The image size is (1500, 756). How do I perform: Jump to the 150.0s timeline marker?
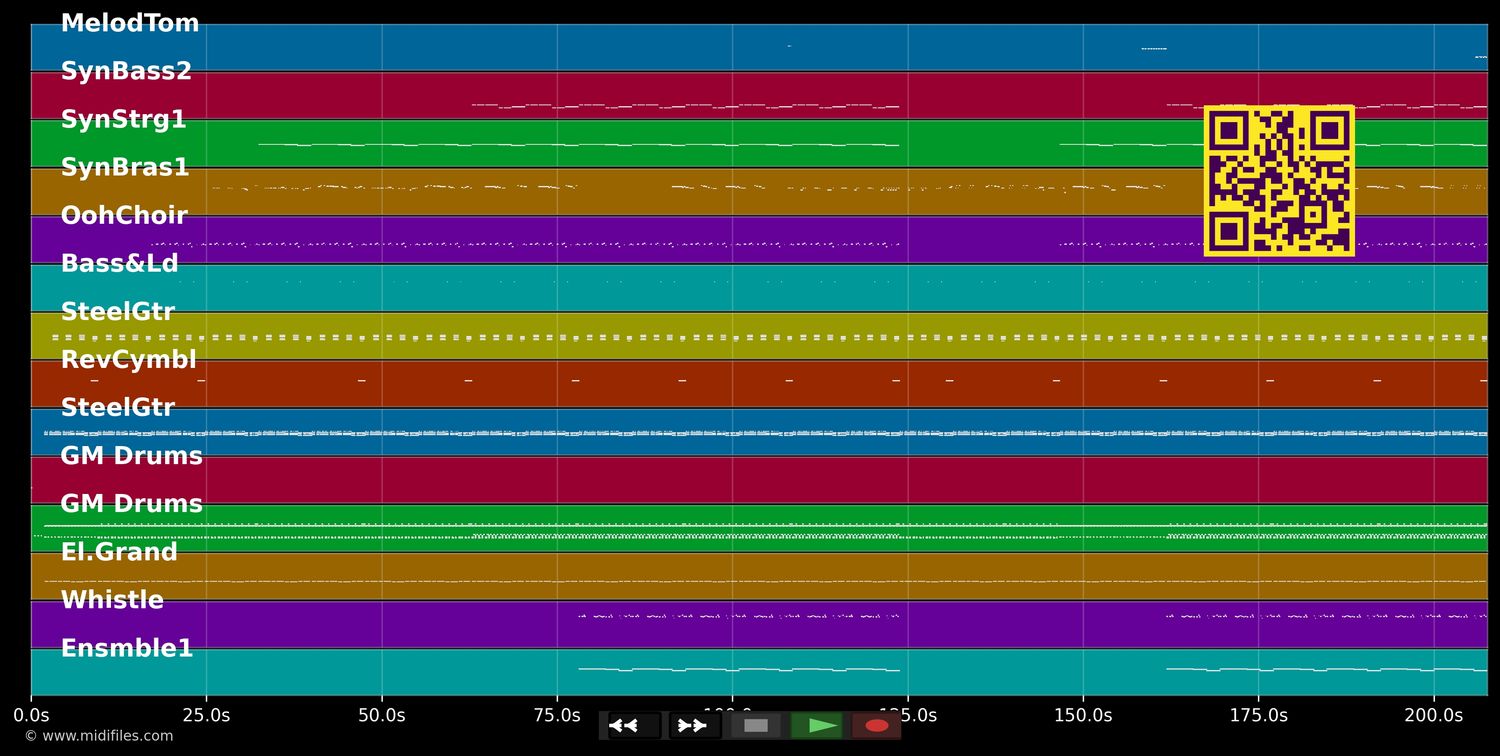[1083, 715]
